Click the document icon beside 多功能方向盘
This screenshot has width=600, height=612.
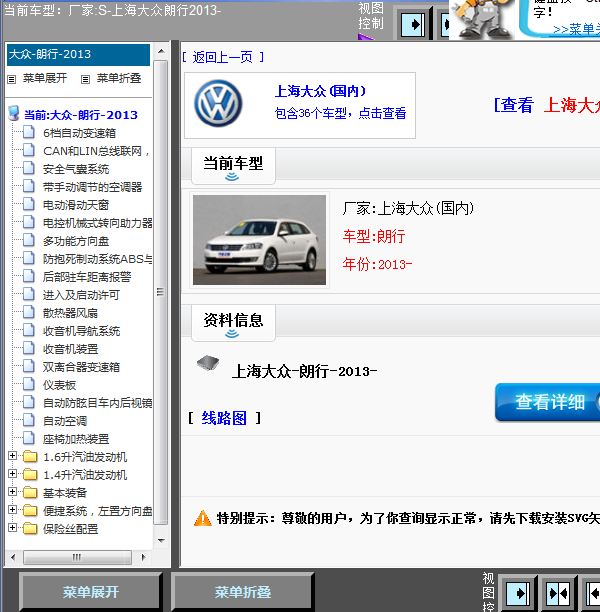click(x=28, y=240)
